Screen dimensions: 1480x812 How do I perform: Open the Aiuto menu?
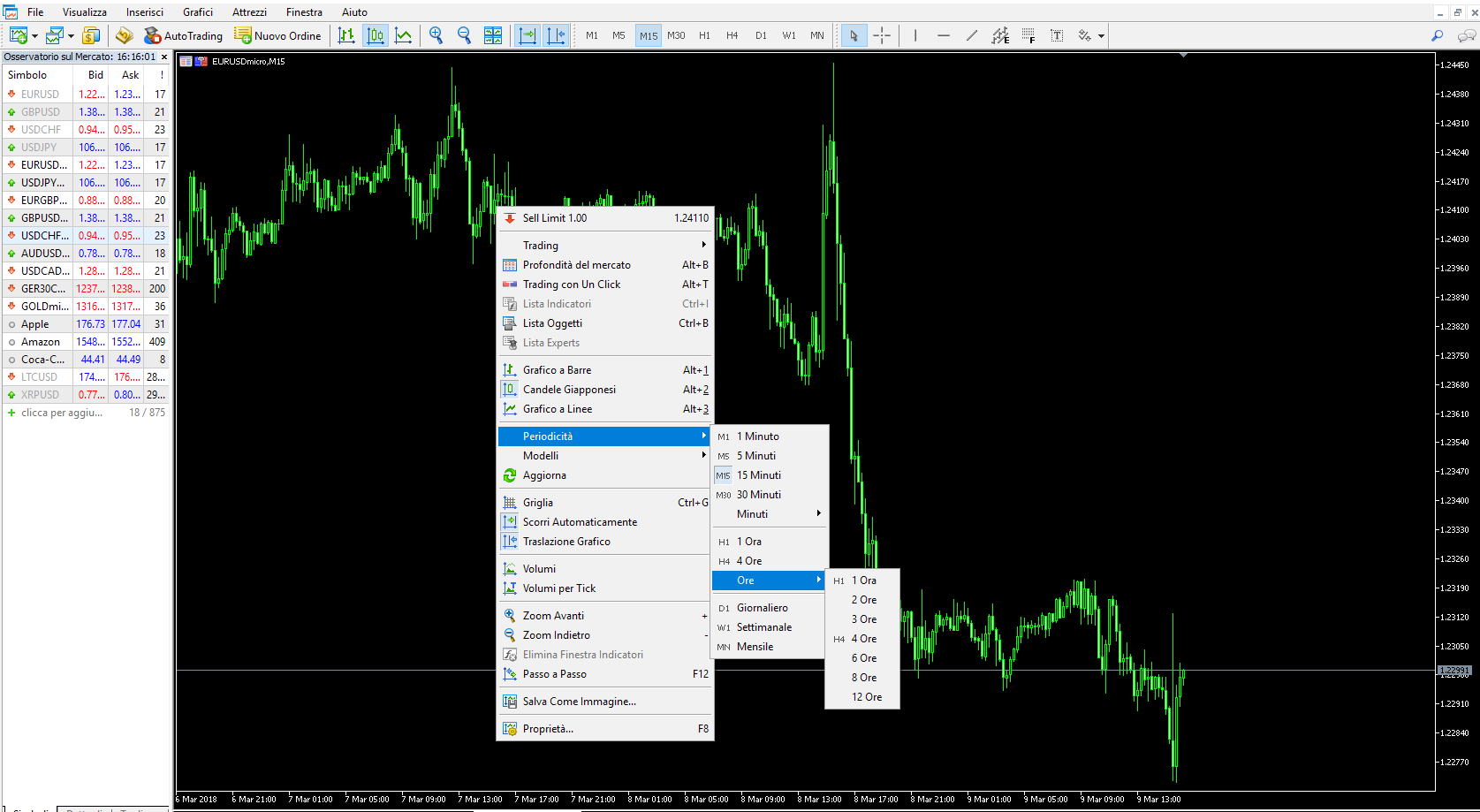pyautogui.click(x=354, y=11)
